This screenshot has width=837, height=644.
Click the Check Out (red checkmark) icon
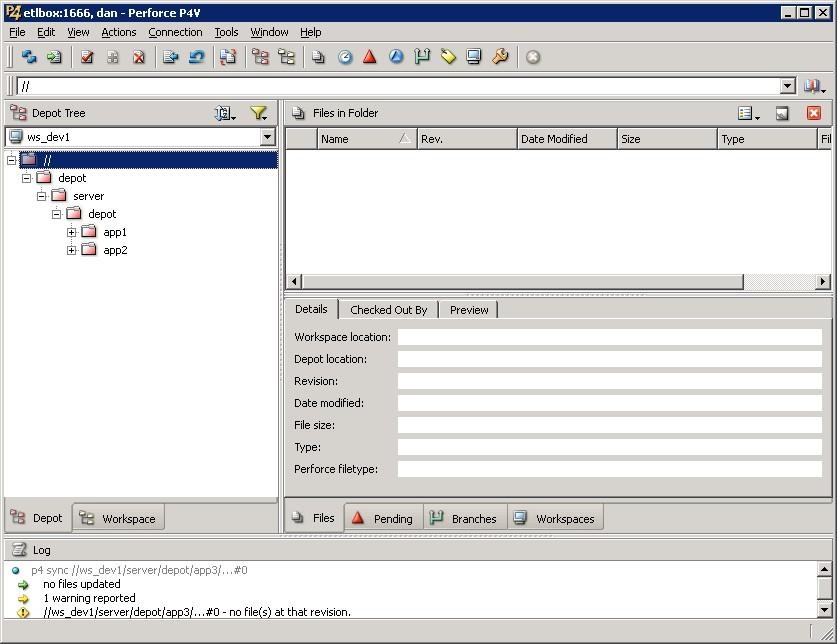tap(86, 57)
